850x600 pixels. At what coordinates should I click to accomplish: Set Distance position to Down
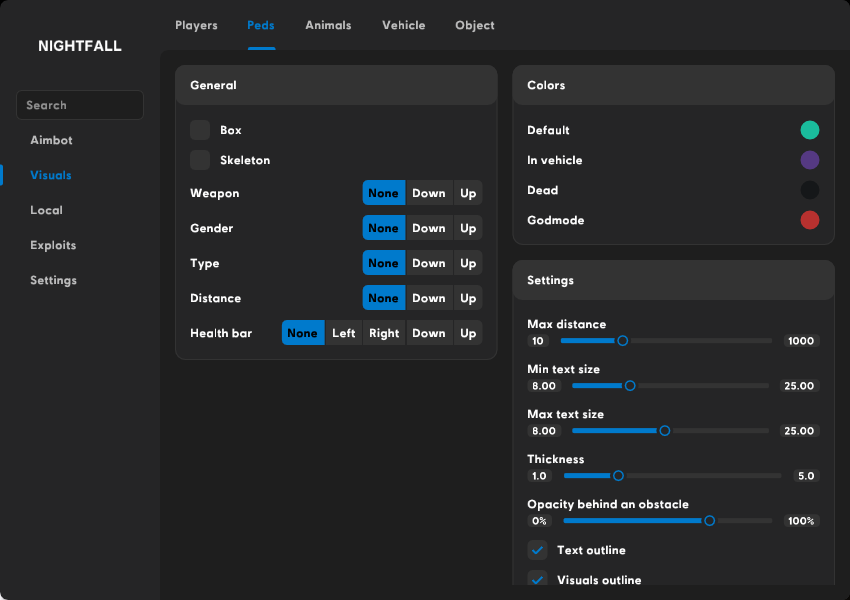[x=429, y=298]
